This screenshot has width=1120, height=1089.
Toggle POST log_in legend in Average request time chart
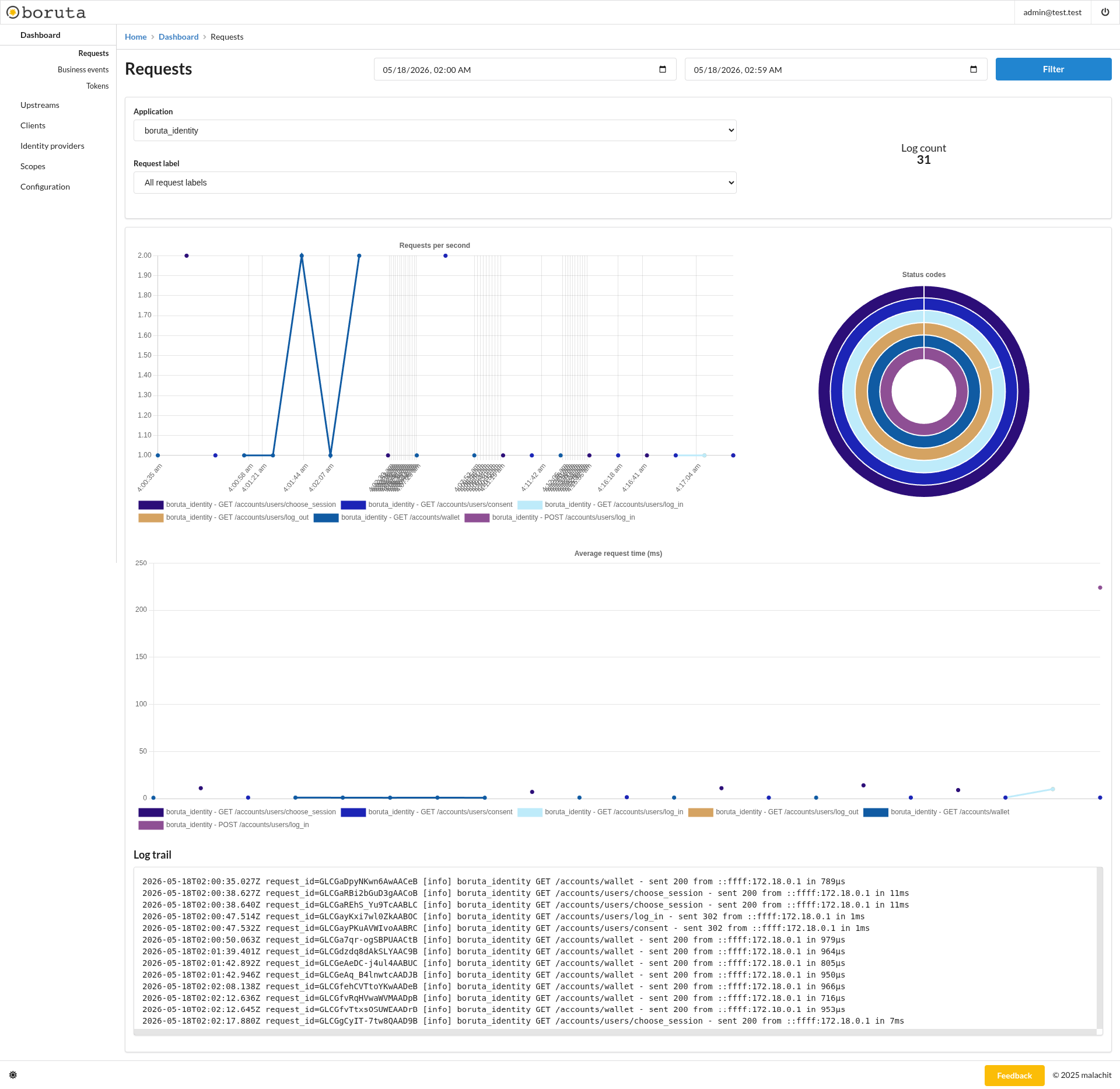[223, 825]
